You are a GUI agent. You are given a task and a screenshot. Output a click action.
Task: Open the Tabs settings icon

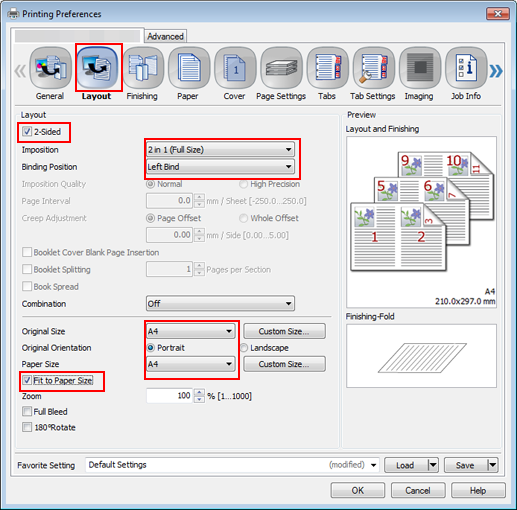pos(327,68)
